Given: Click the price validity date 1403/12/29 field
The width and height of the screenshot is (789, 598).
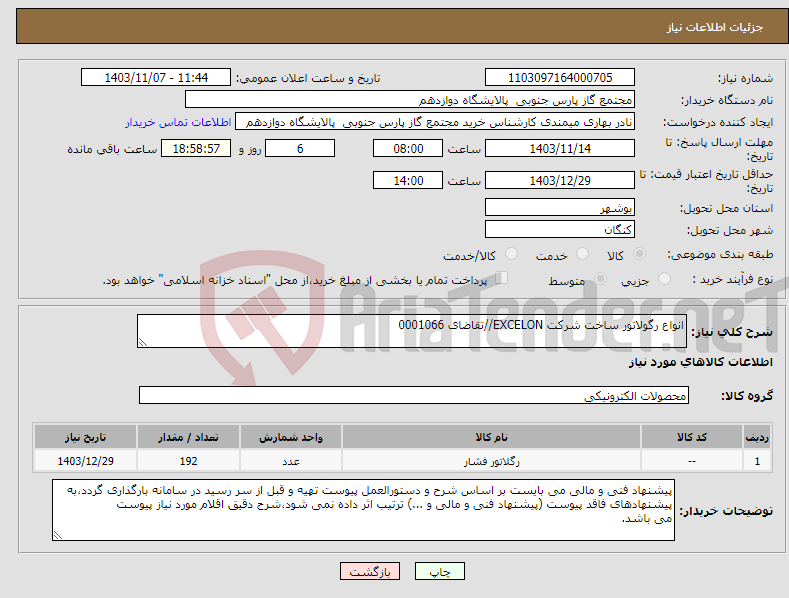Looking at the screenshot, I should (560, 180).
